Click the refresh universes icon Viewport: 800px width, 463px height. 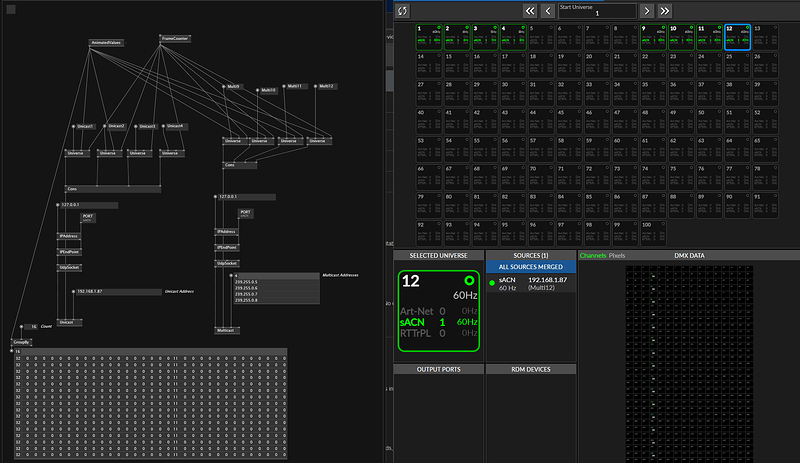click(402, 11)
